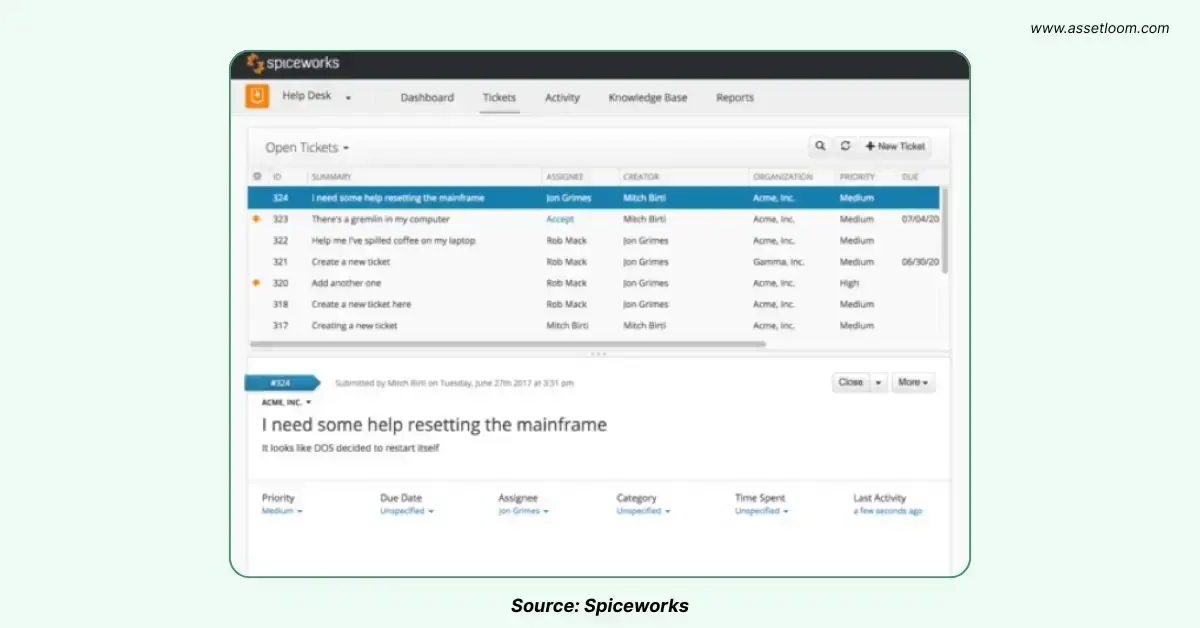Open the Reports tab

(735, 98)
